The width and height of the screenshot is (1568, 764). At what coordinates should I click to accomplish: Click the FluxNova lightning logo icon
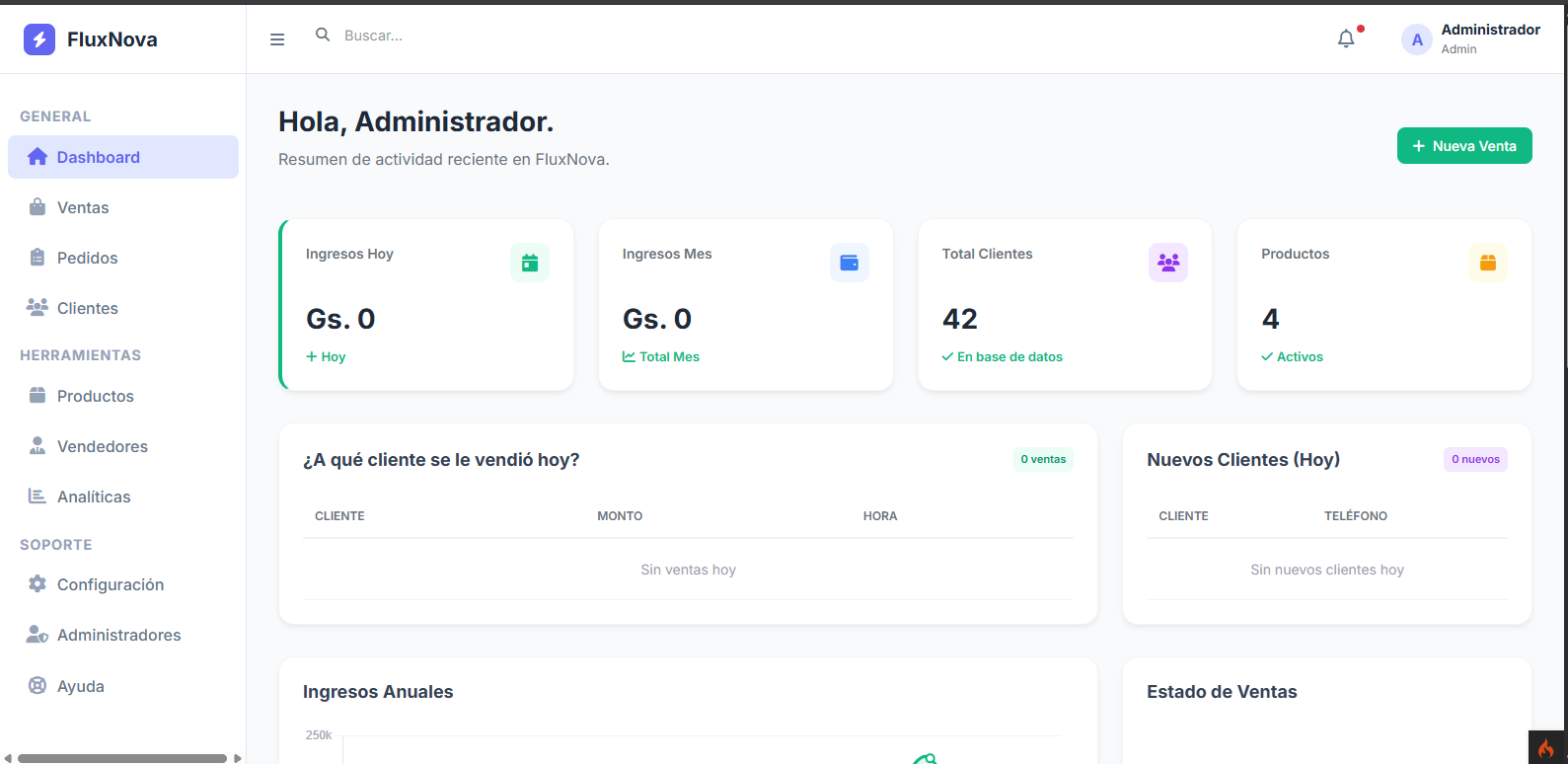pos(39,39)
